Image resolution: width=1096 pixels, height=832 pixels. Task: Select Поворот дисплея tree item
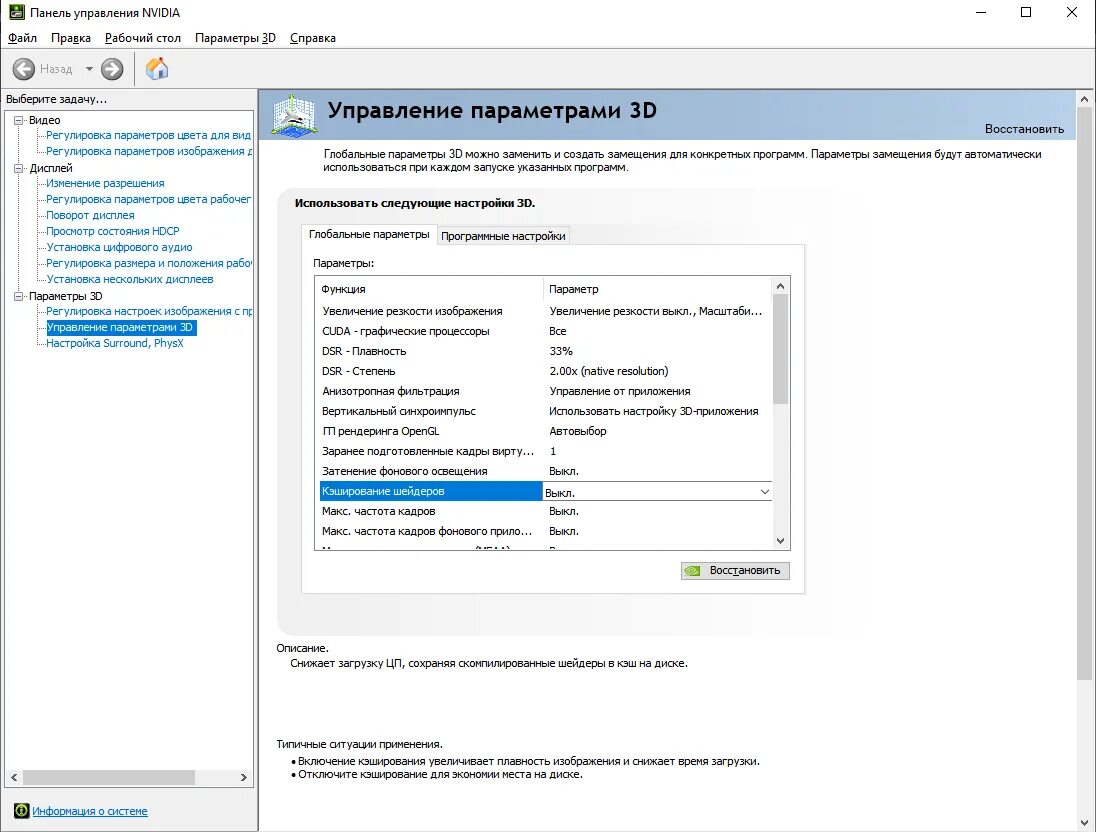[x=90, y=215]
